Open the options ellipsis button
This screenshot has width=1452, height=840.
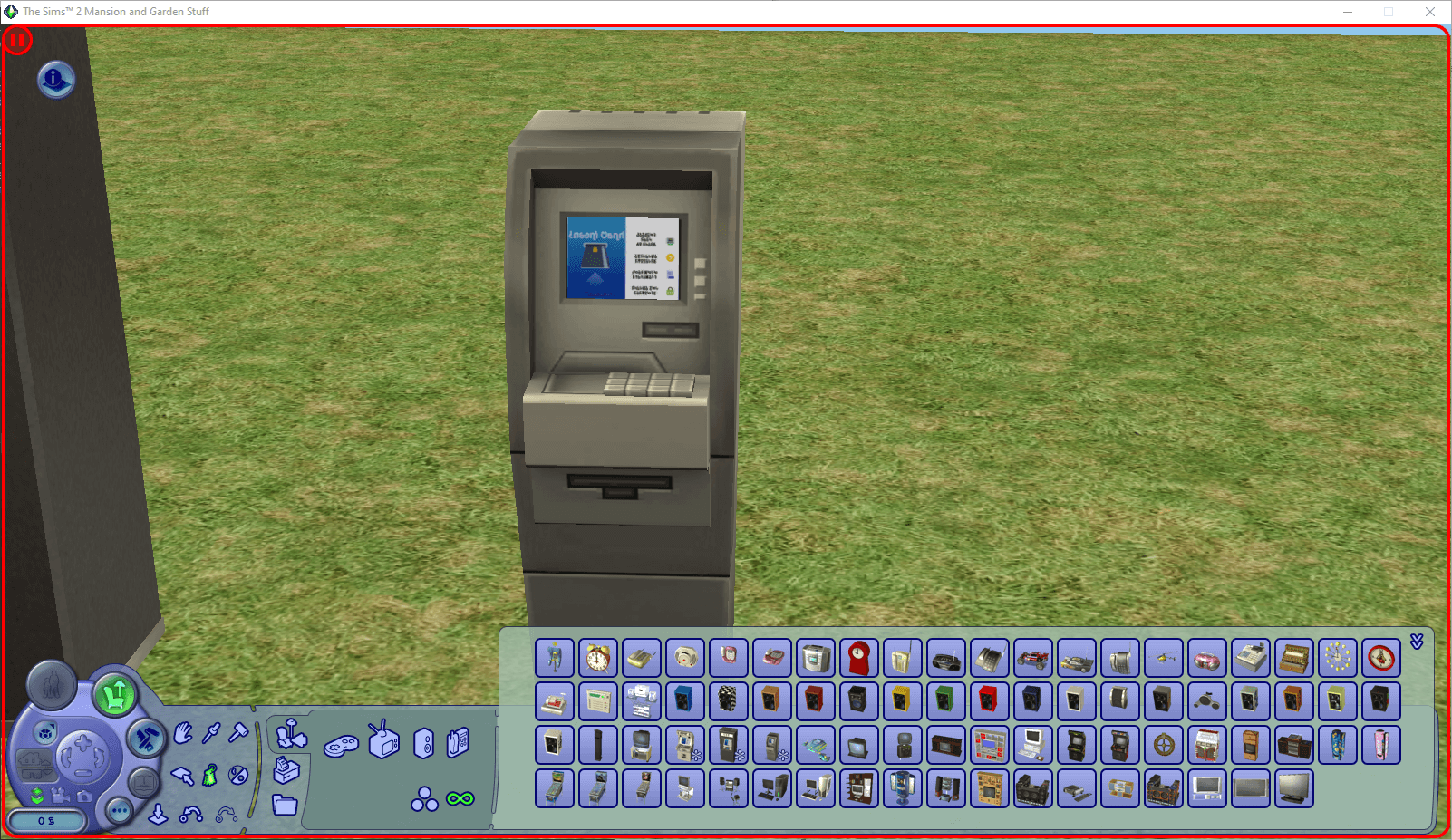tap(119, 810)
